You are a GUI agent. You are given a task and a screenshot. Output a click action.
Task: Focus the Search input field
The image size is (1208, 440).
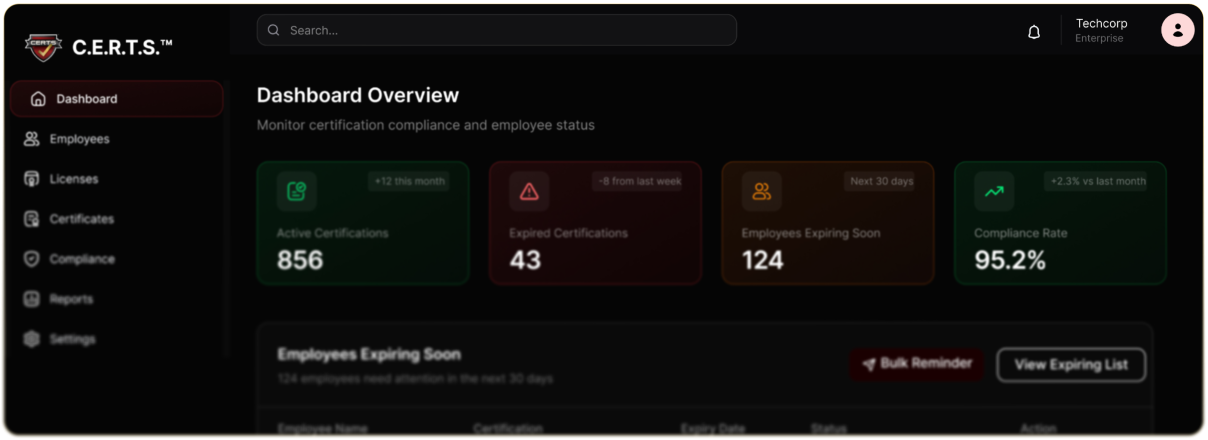497,30
